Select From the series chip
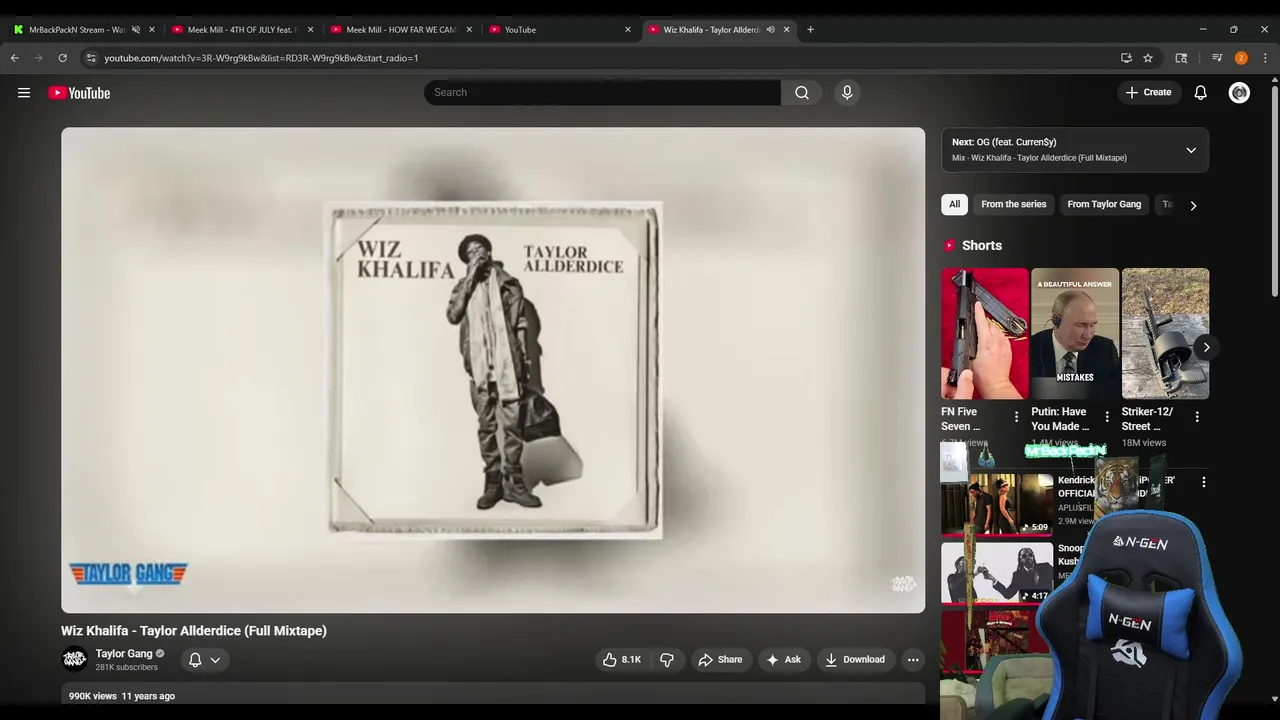1280x720 pixels. (1013, 204)
